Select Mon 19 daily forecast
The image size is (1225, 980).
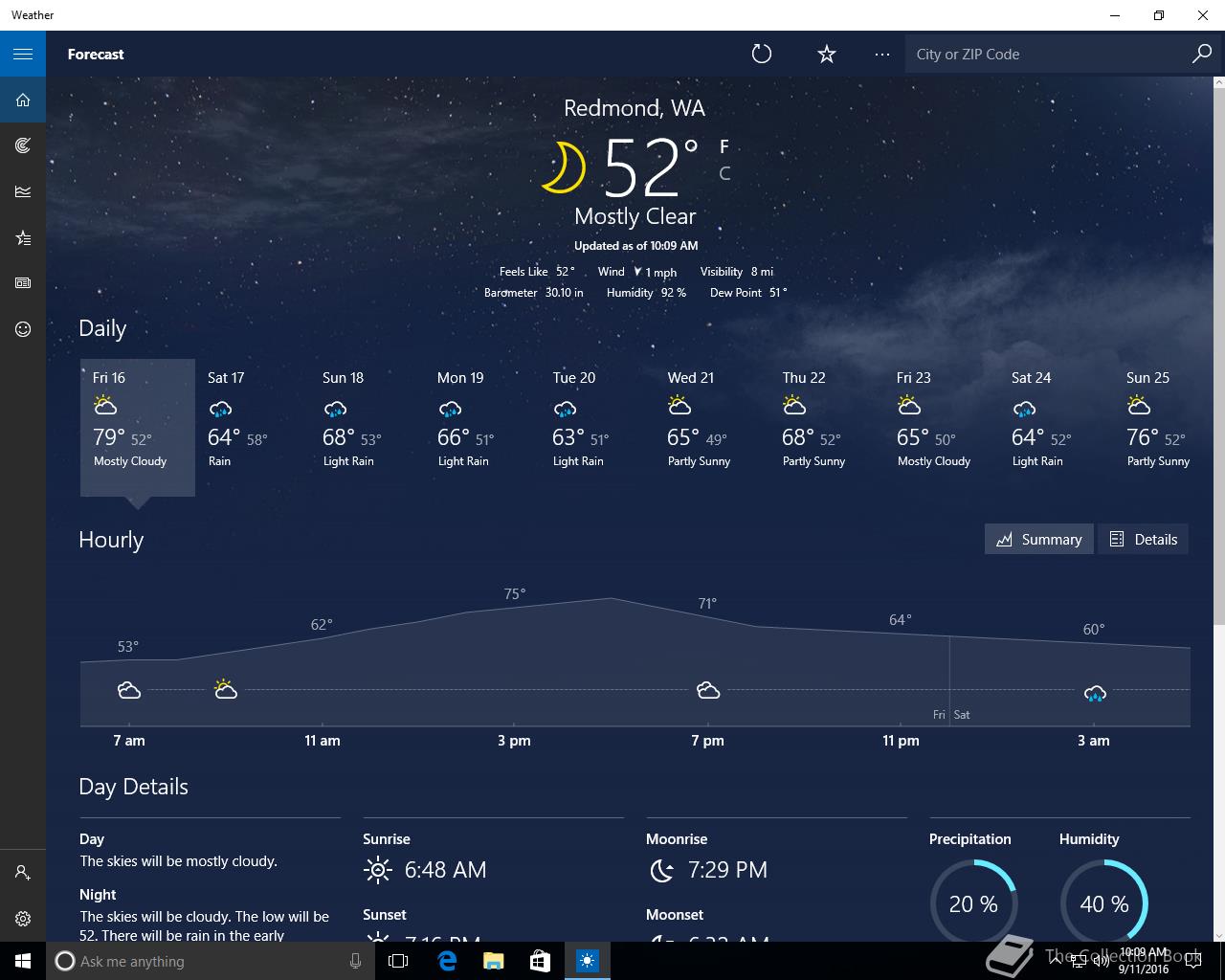pos(482,427)
